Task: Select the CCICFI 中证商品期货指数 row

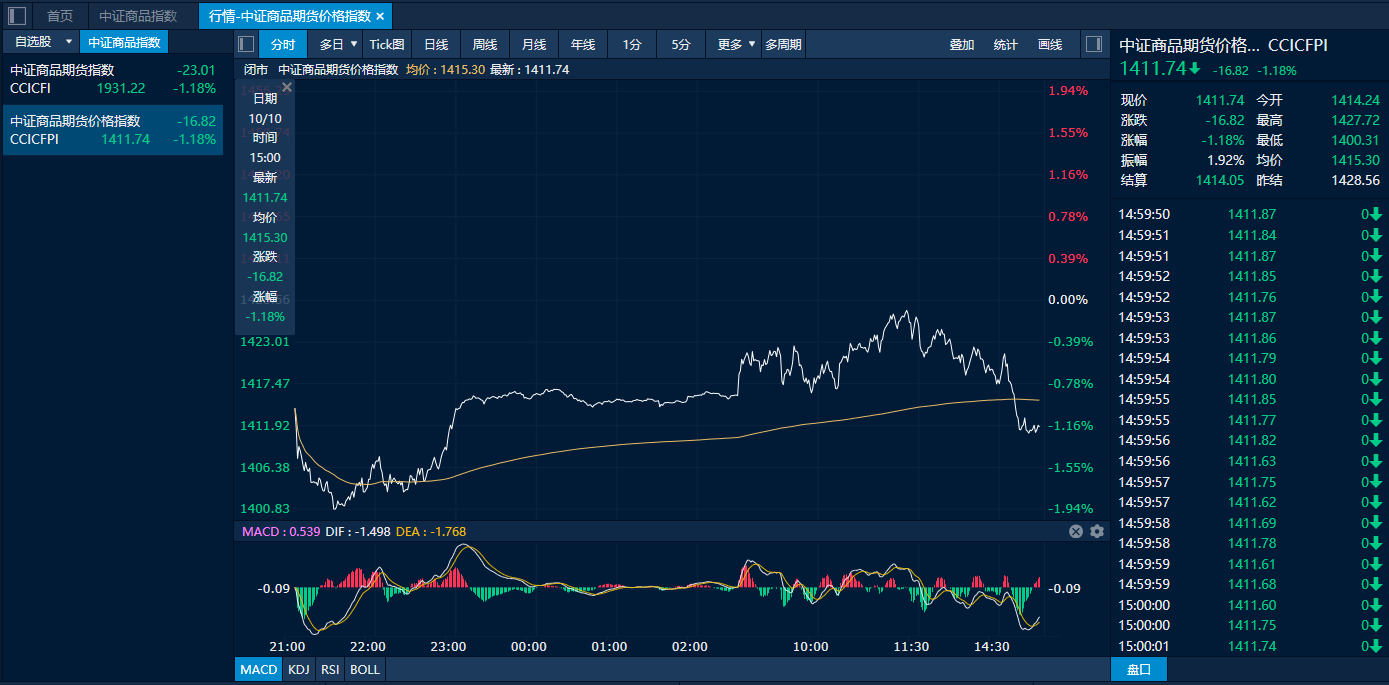Action: 112,79
